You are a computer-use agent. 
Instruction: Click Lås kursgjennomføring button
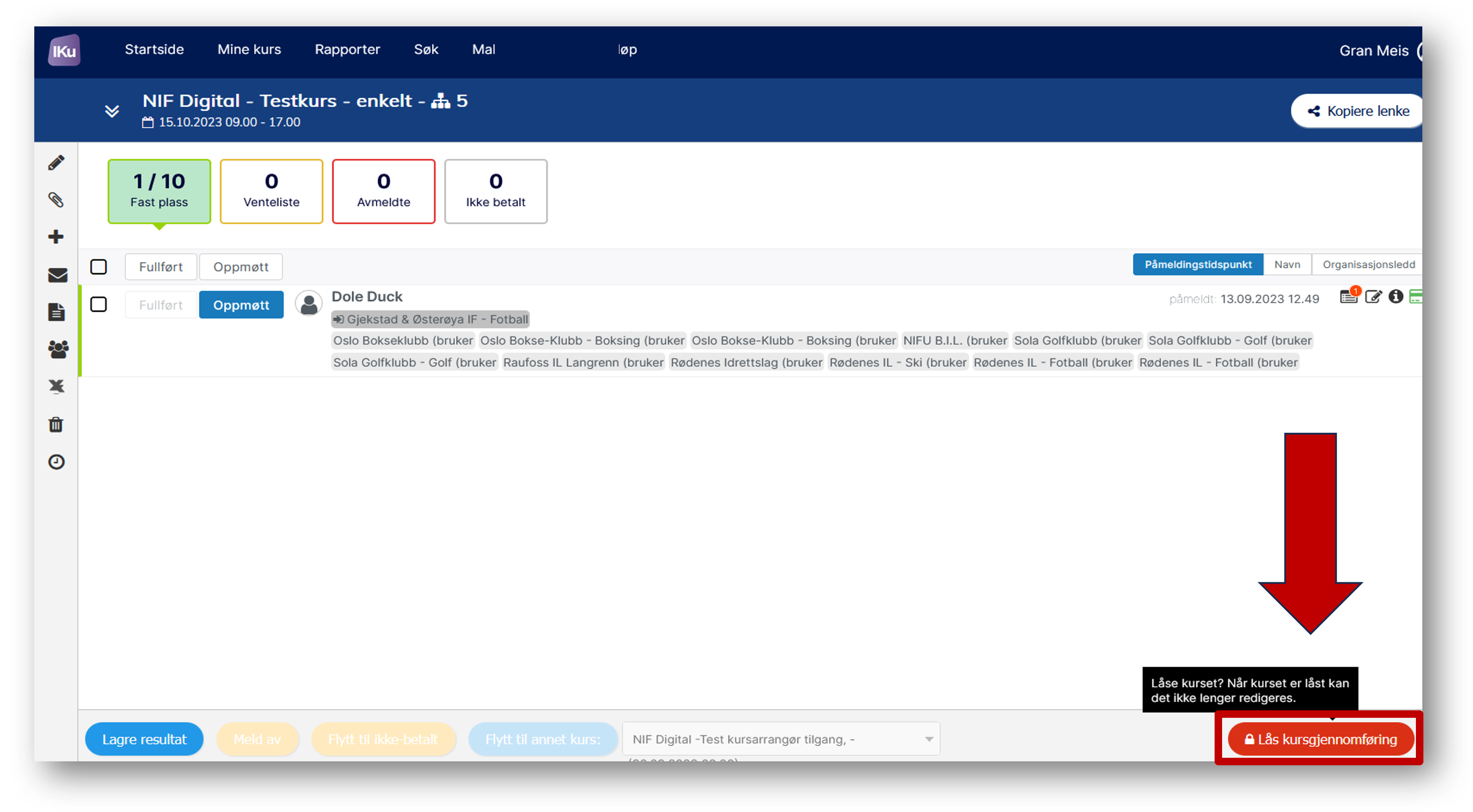click(x=1321, y=739)
